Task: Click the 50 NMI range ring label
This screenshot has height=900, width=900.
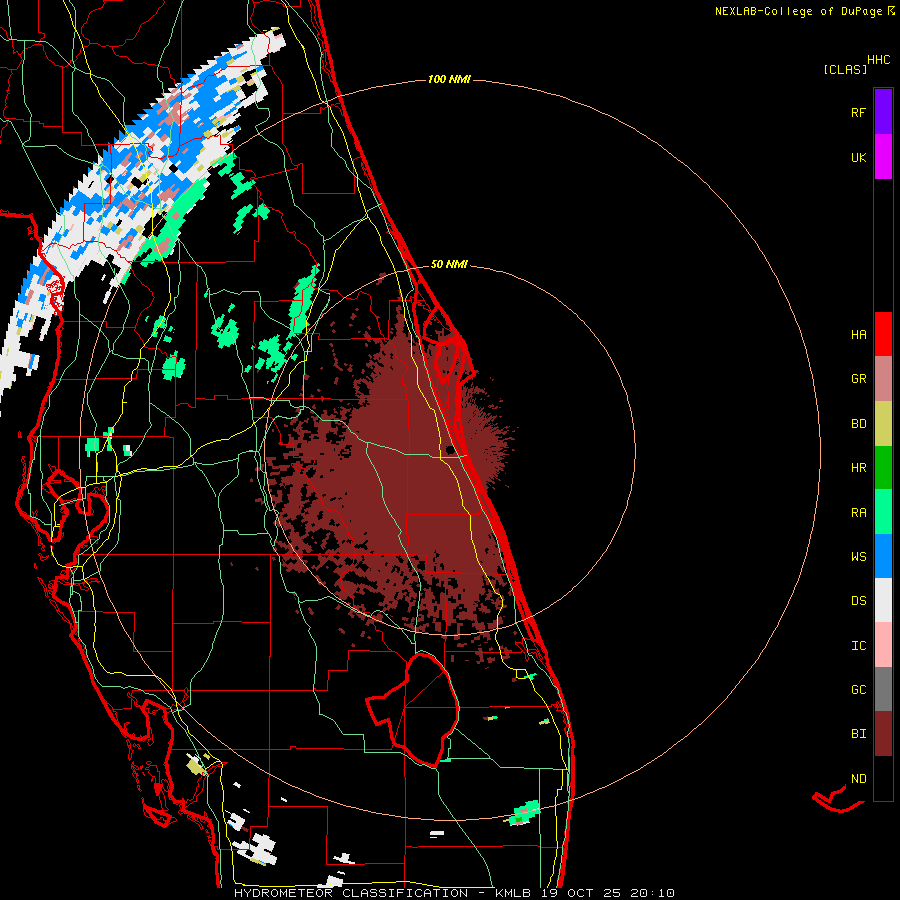Action: point(449,265)
